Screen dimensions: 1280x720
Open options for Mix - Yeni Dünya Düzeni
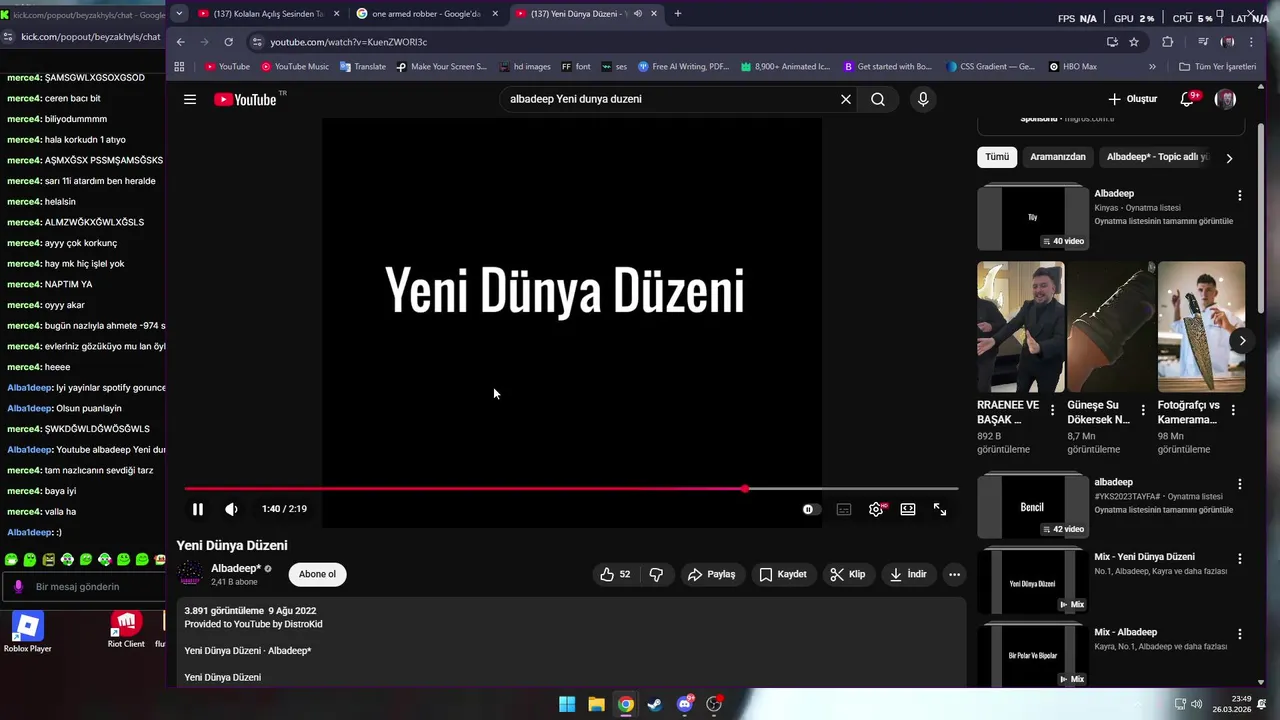click(1240, 559)
